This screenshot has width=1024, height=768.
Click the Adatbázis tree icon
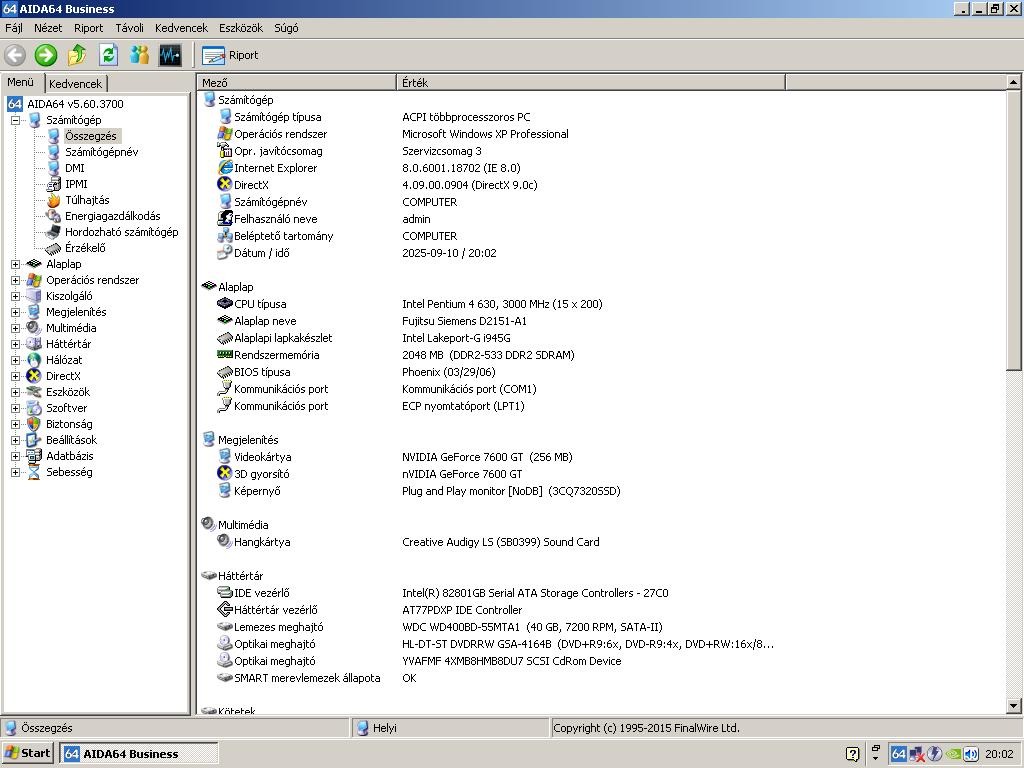[34, 456]
